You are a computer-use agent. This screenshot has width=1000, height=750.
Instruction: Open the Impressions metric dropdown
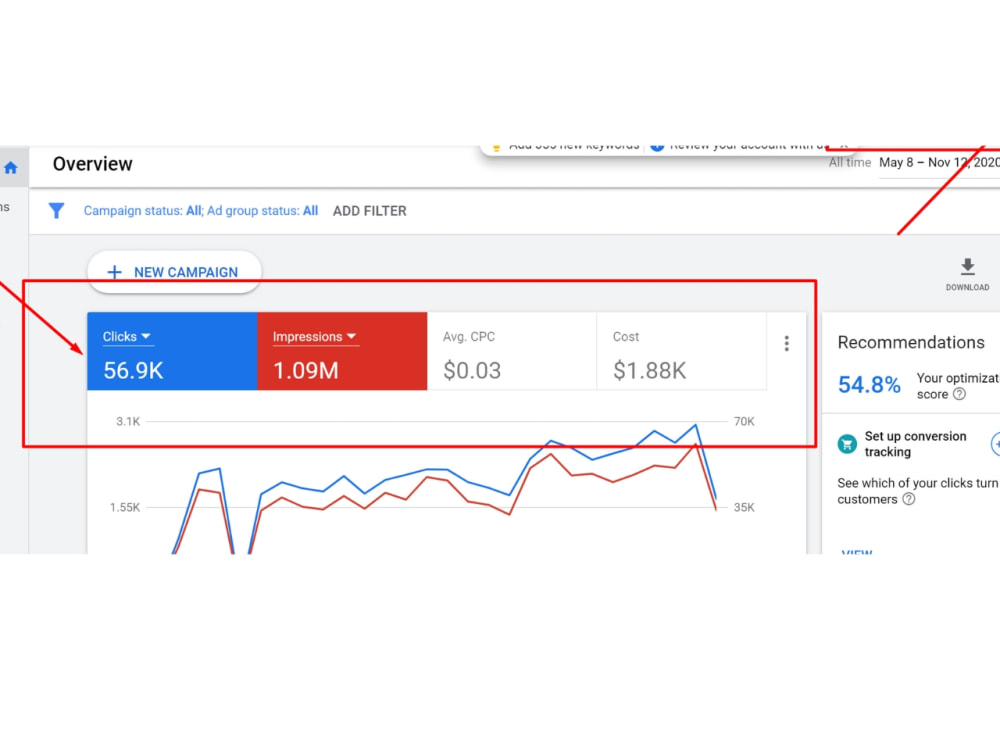[314, 337]
